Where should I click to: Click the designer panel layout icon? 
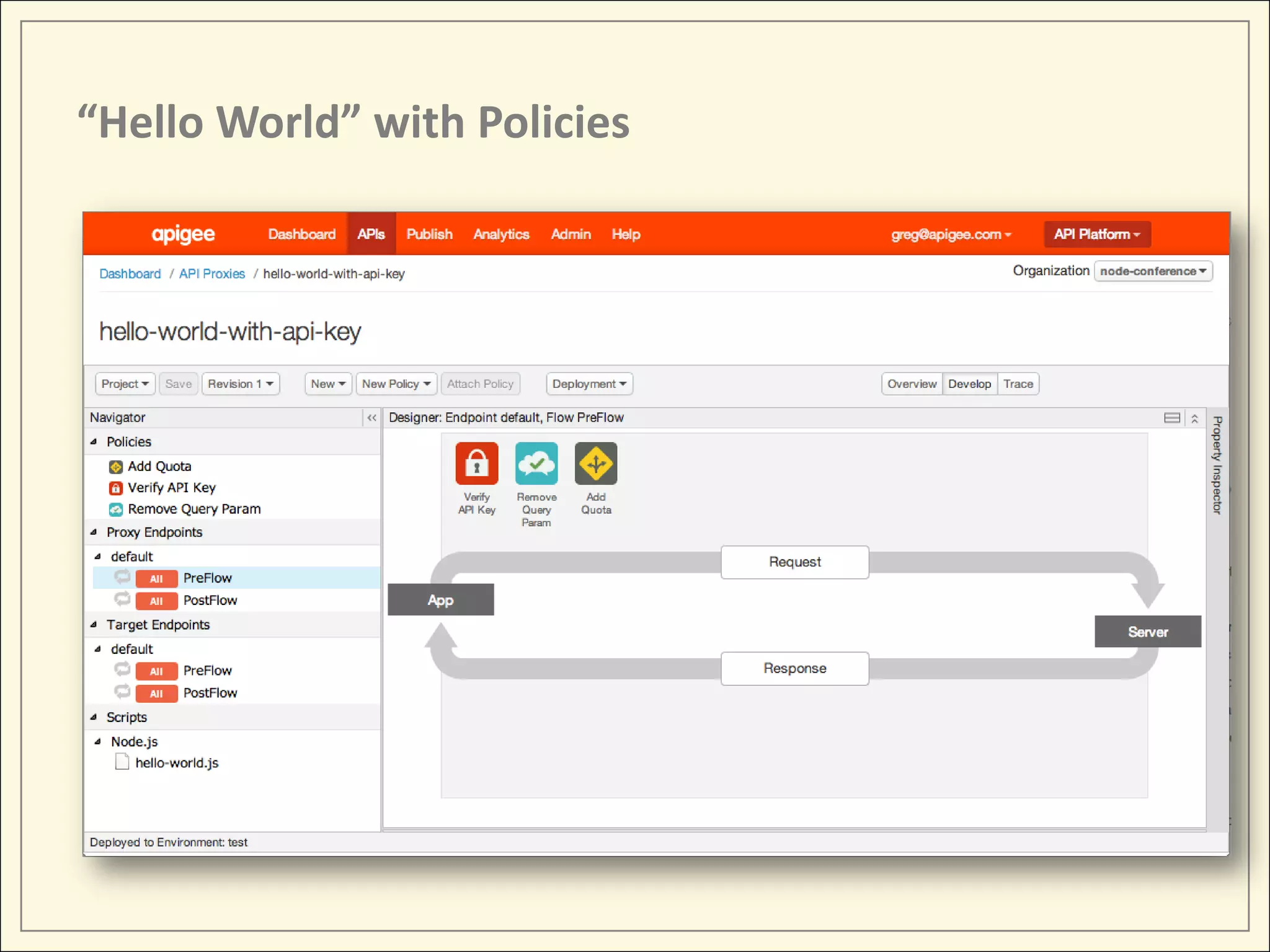tap(1171, 418)
